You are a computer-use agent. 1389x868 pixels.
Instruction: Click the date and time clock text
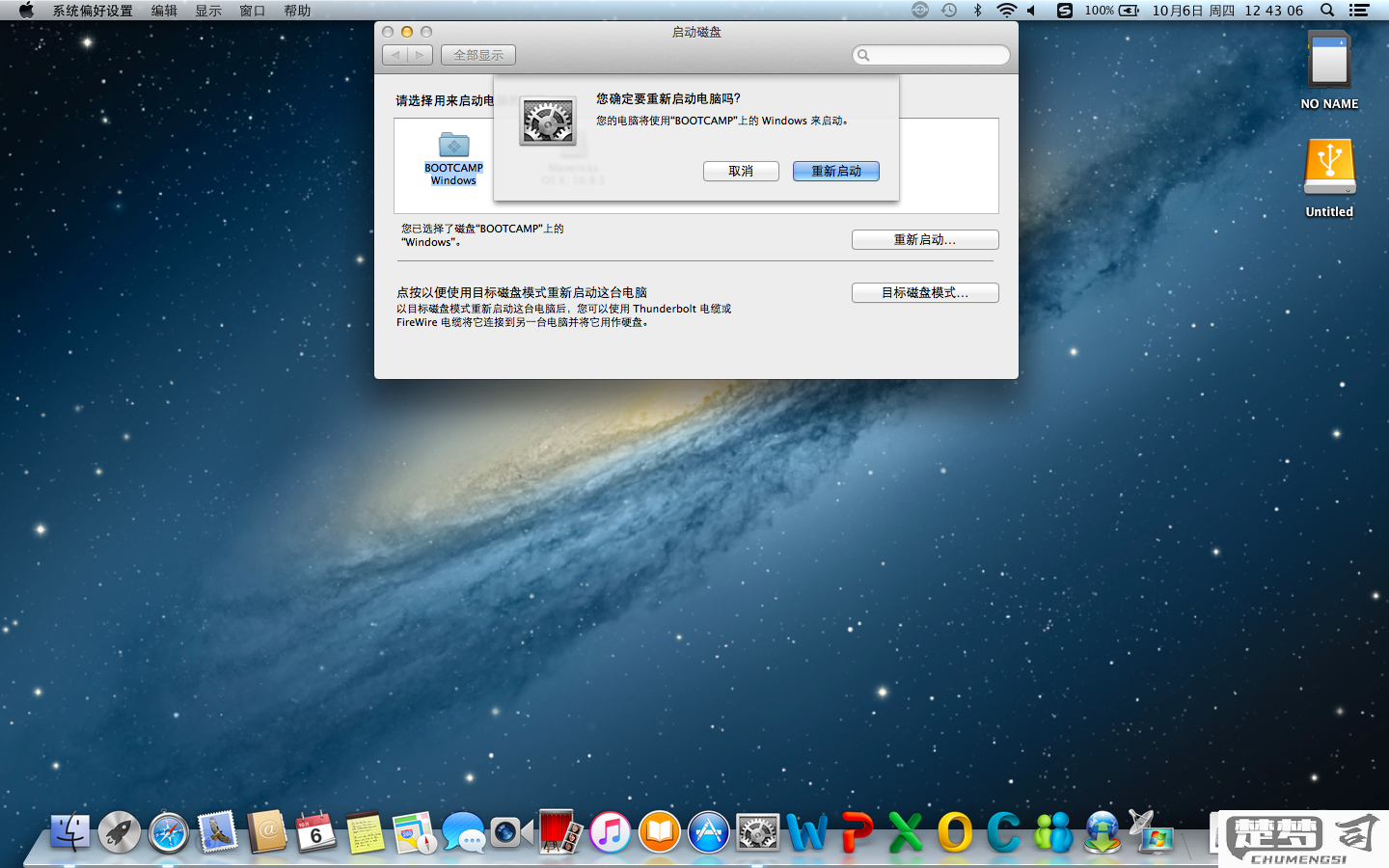1228,11
